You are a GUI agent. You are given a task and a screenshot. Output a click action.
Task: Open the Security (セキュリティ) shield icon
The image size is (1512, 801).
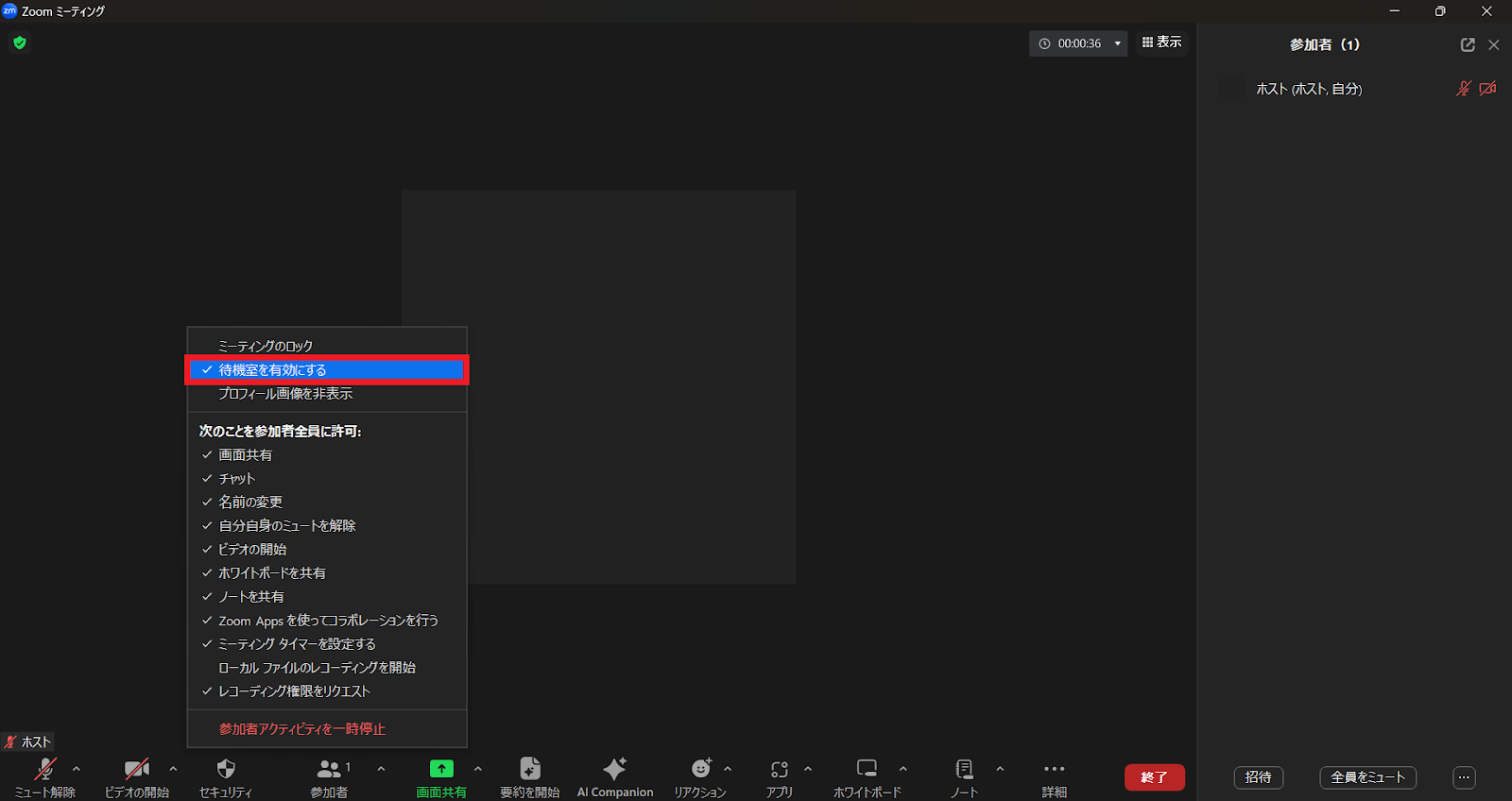pyautogui.click(x=226, y=769)
